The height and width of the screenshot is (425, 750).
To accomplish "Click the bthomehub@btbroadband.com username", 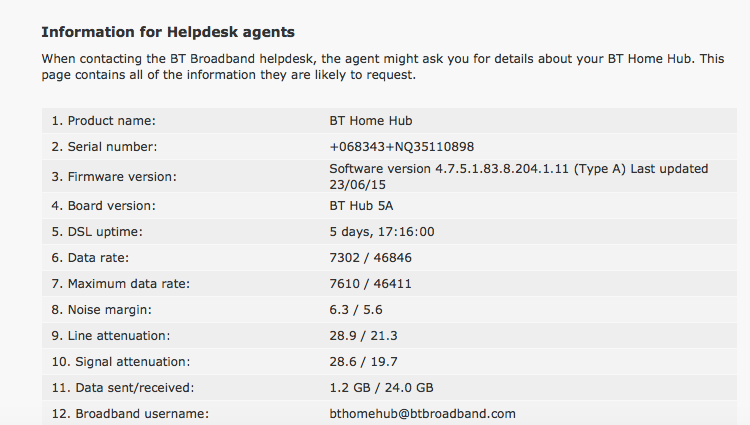I will (422, 414).
